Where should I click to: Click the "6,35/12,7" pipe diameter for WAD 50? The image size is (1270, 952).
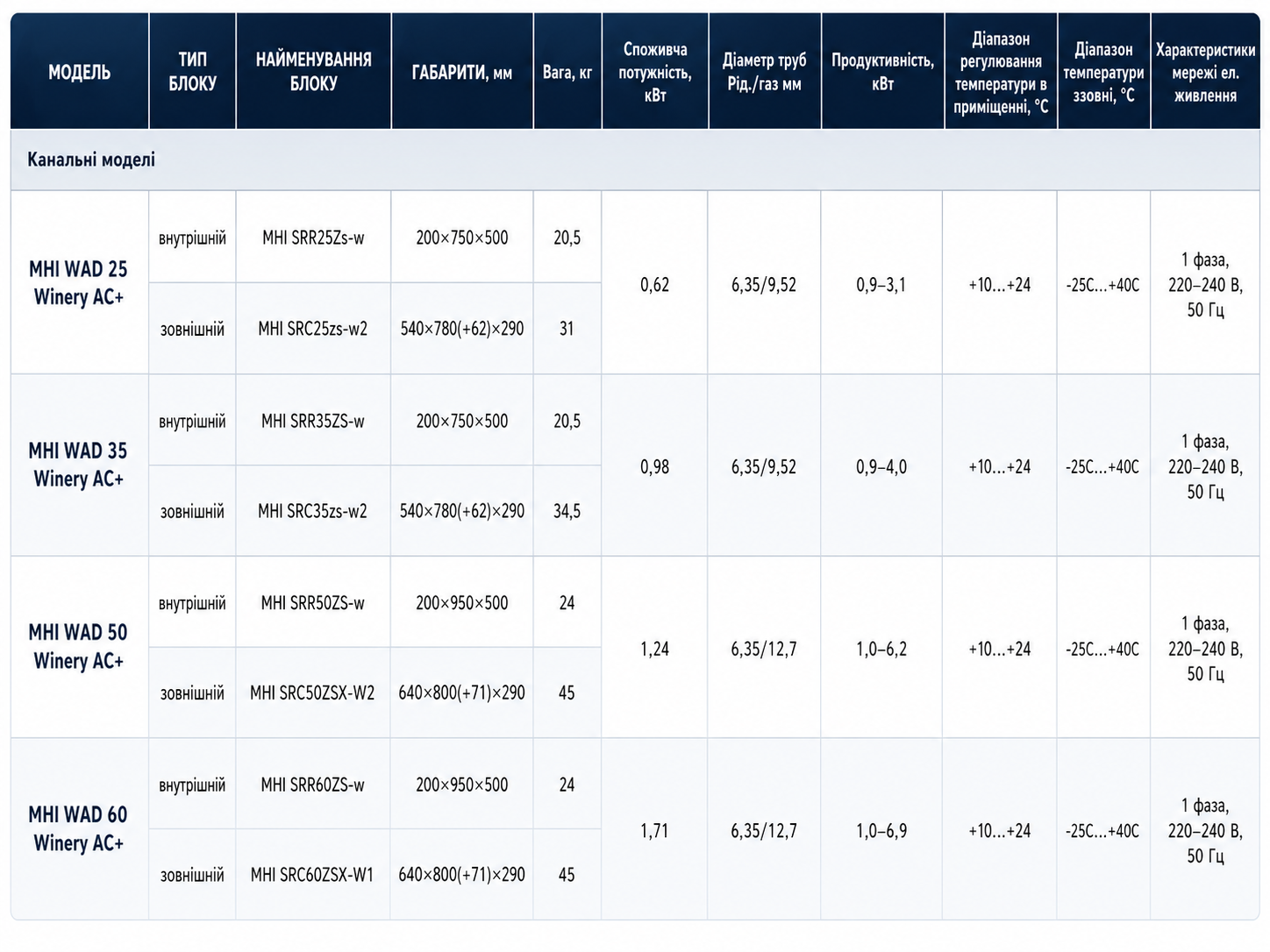764,649
